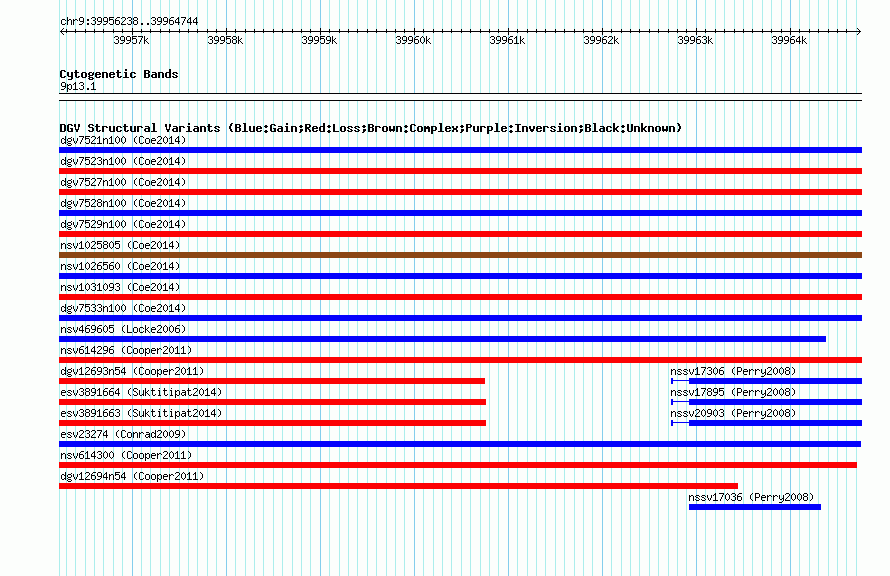The image size is (890, 576).
Task: Click the 39962k ruler position label
Action: 601,40
